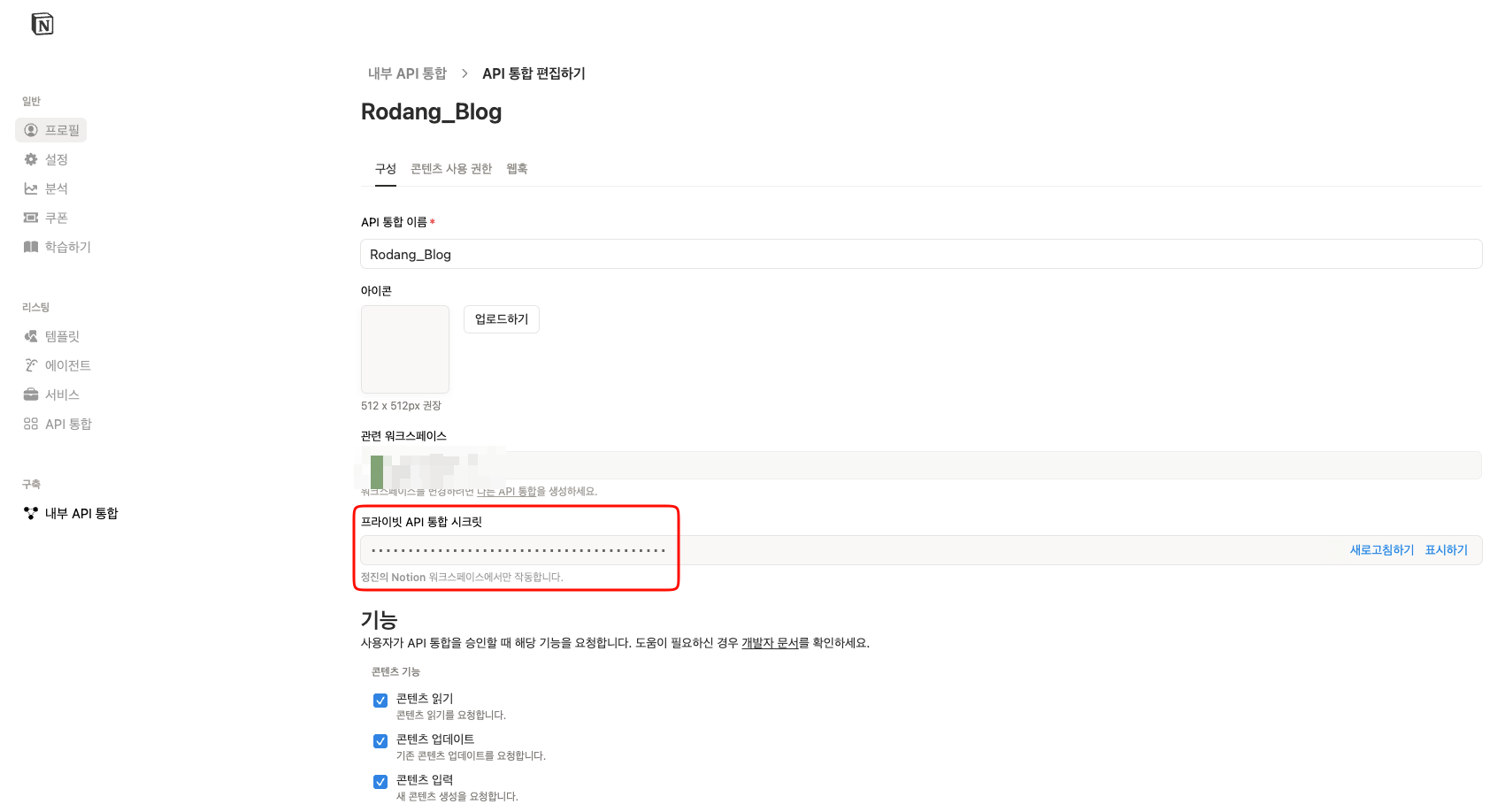Open 학습하기 book icon in sidebar
1497x812 pixels.
pyautogui.click(x=31, y=247)
